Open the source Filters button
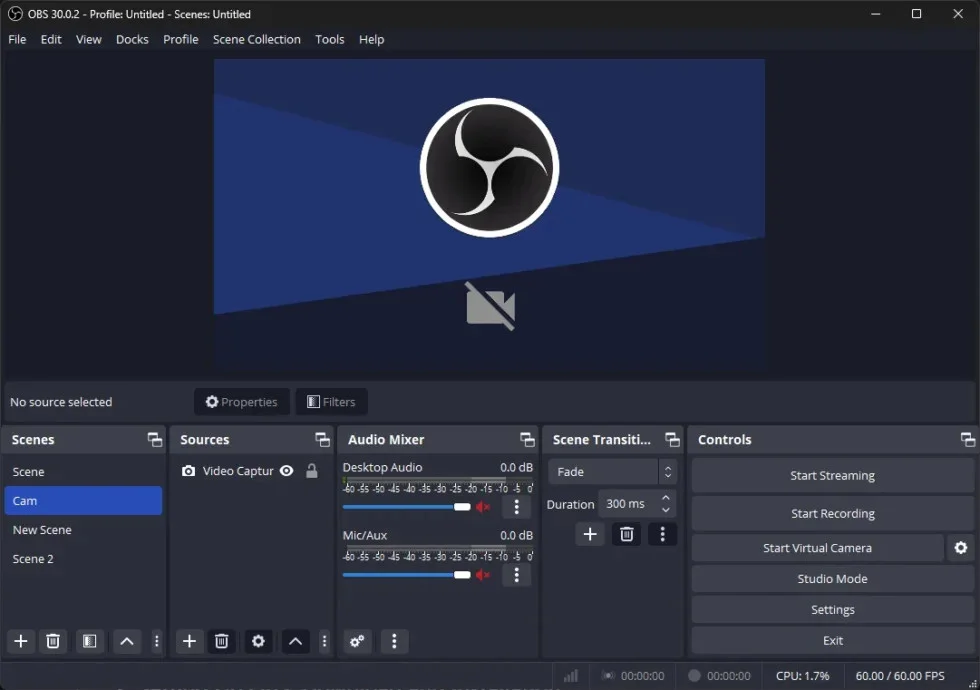Viewport: 980px width, 690px height. tap(331, 402)
